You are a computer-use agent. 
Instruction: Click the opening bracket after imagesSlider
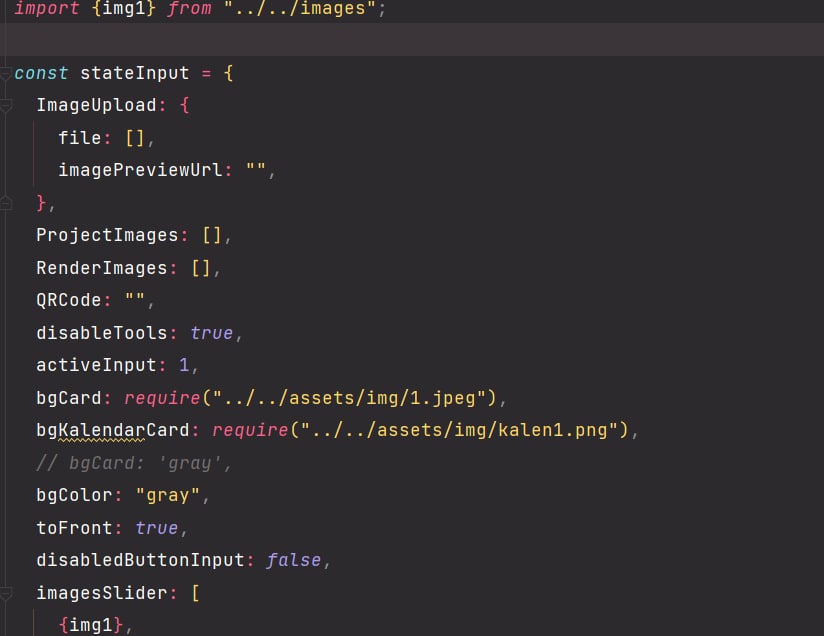click(195, 593)
